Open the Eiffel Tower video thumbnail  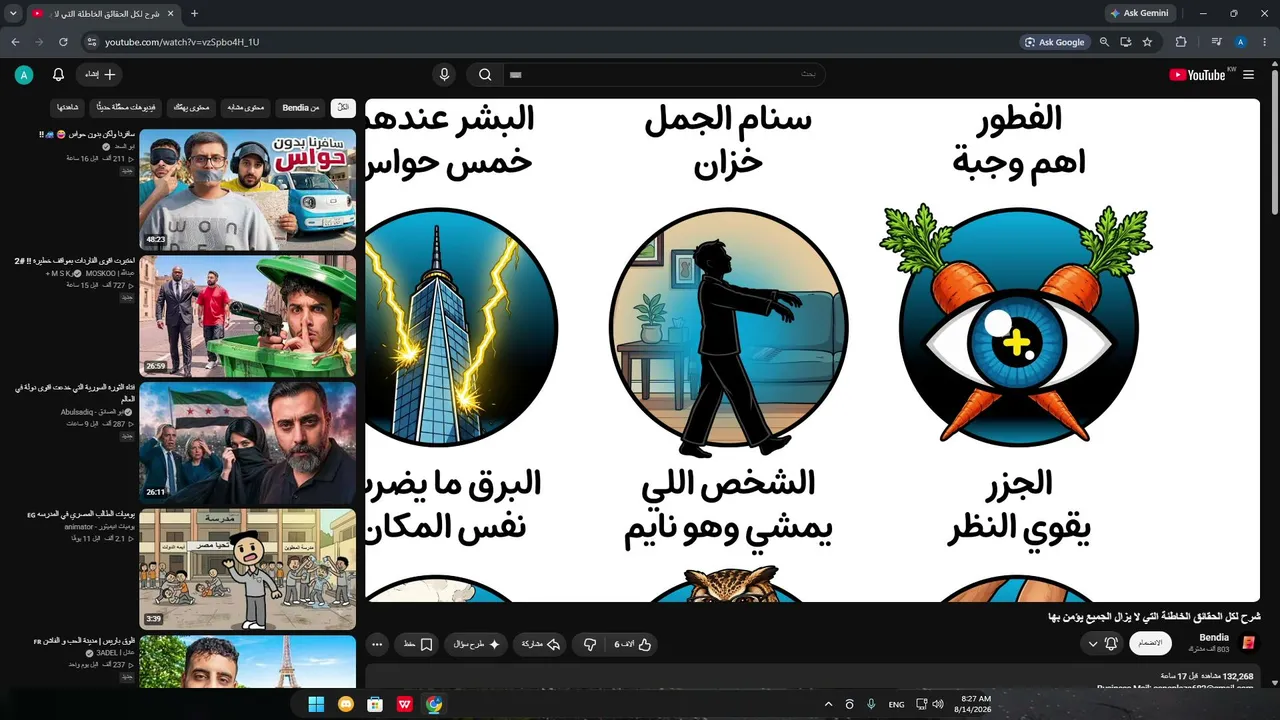pos(247,661)
